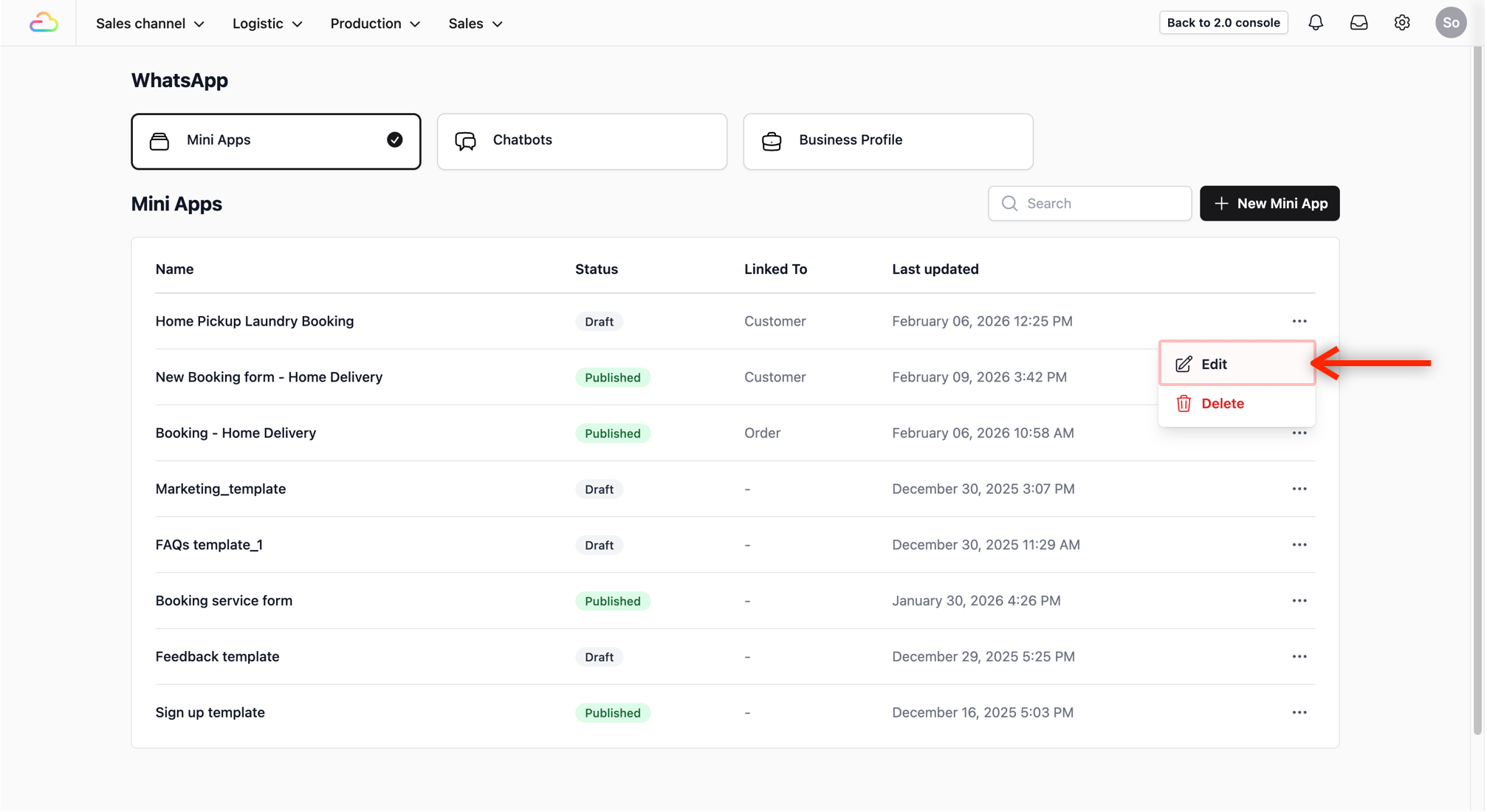
Task: Open settings via gear icon
Action: 1402,23
